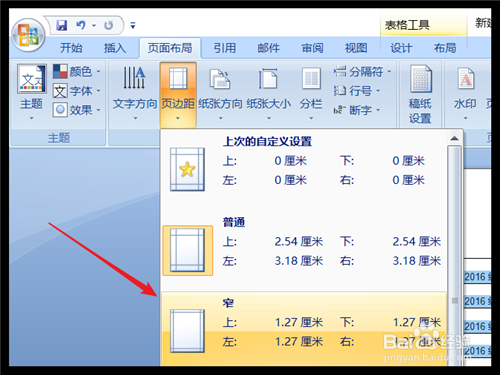
Task: Click the 断字 hyphenation icon
Action: tap(340, 110)
